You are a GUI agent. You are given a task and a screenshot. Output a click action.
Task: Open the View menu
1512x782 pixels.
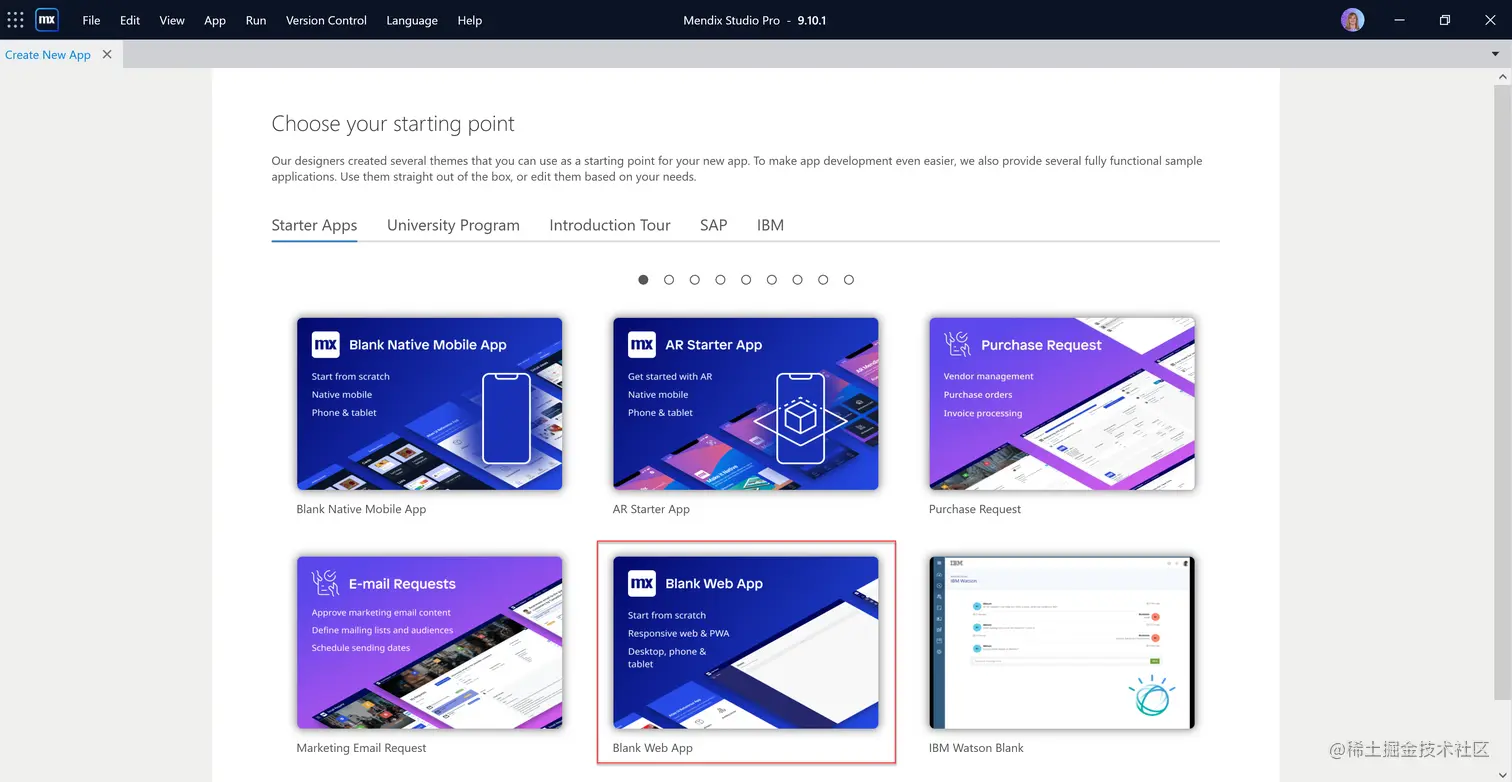(x=172, y=20)
